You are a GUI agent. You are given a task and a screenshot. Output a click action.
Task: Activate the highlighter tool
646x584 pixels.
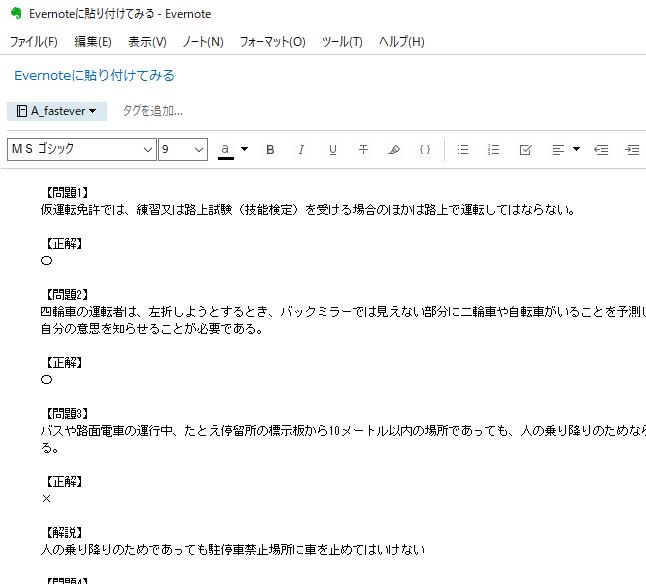click(394, 150)
